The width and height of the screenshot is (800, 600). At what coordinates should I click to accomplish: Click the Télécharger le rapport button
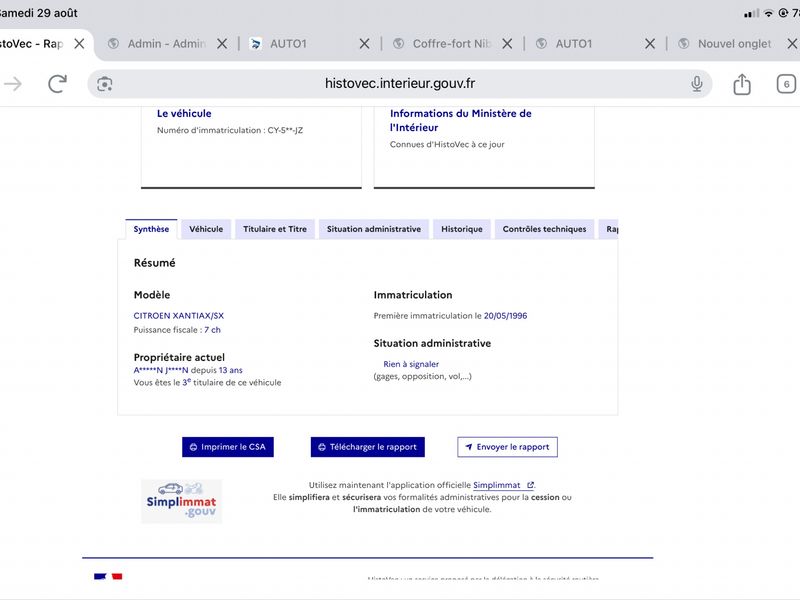click(x=367, y=447)
